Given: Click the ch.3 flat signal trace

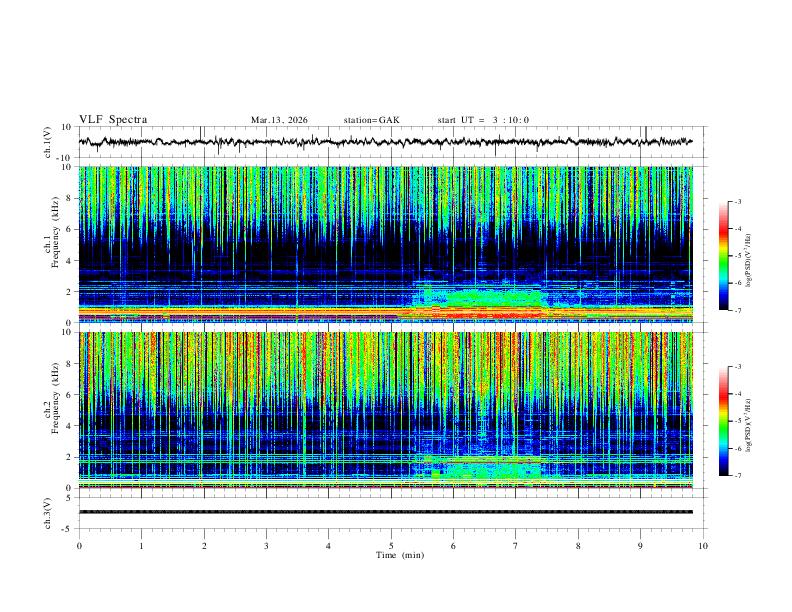Looking at the screenshot, I should [x=386, y=512].
